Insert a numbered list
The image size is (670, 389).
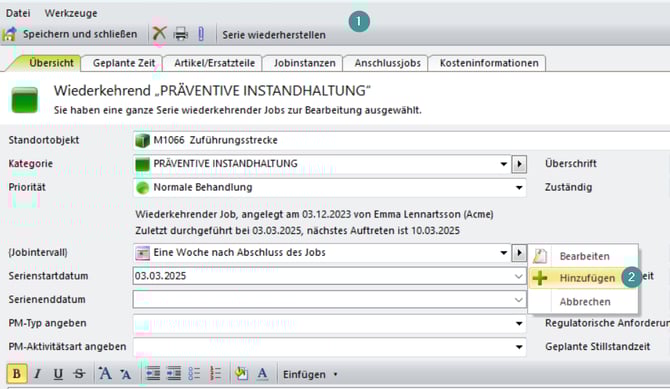pos(215,374)
